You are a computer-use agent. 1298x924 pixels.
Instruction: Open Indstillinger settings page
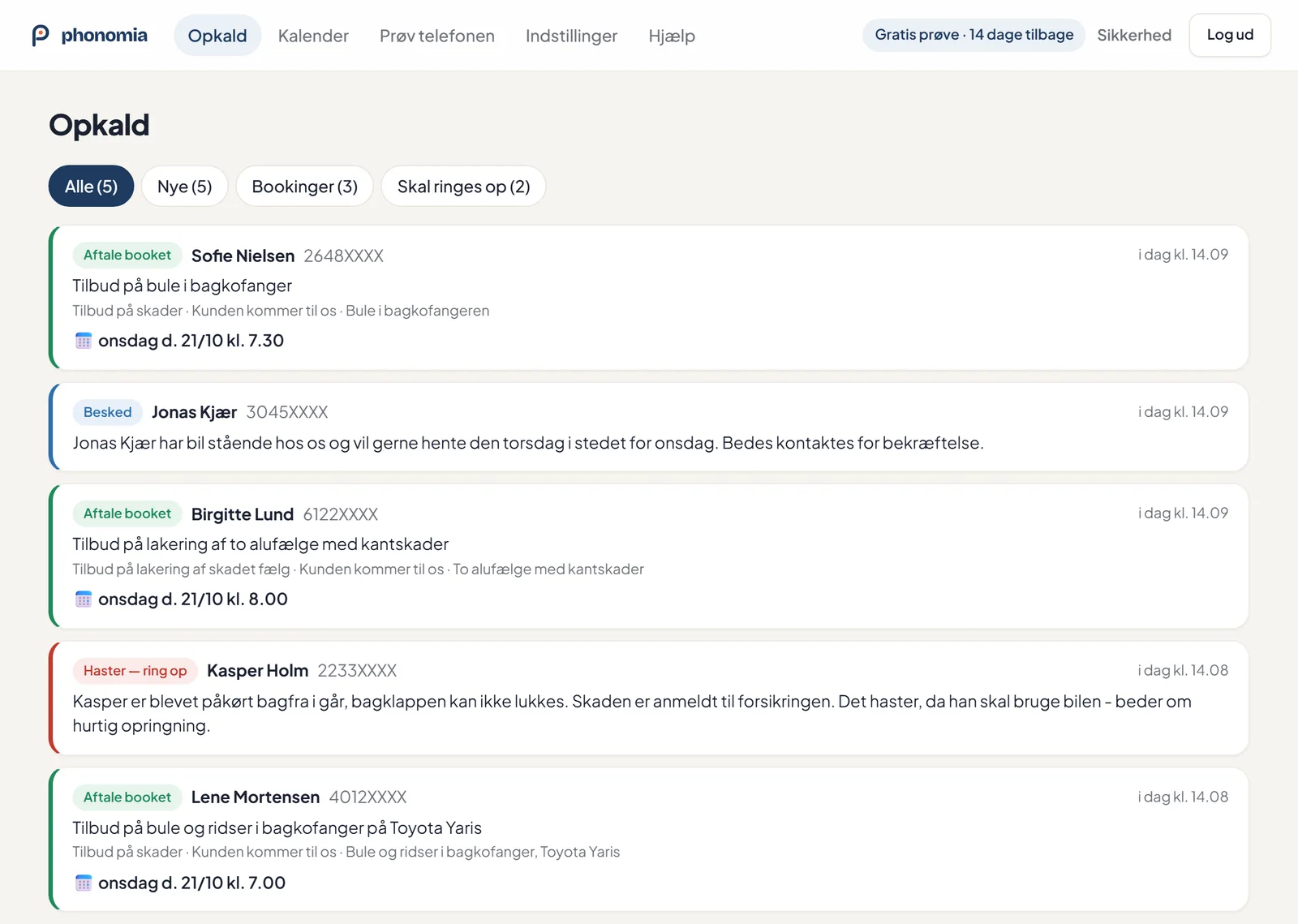tap(571, 36)
